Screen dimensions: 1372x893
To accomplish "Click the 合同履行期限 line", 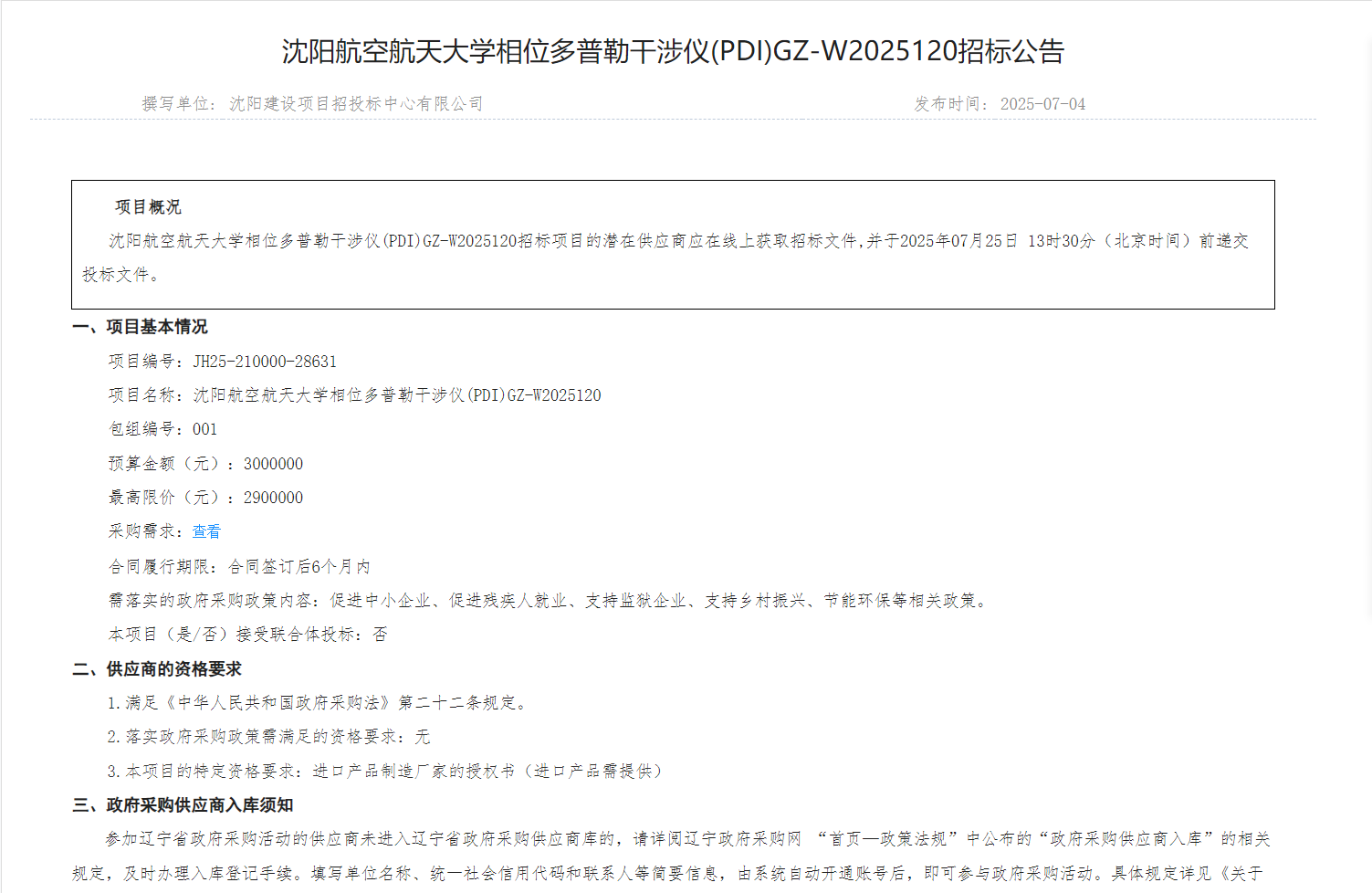I will 239,567.
